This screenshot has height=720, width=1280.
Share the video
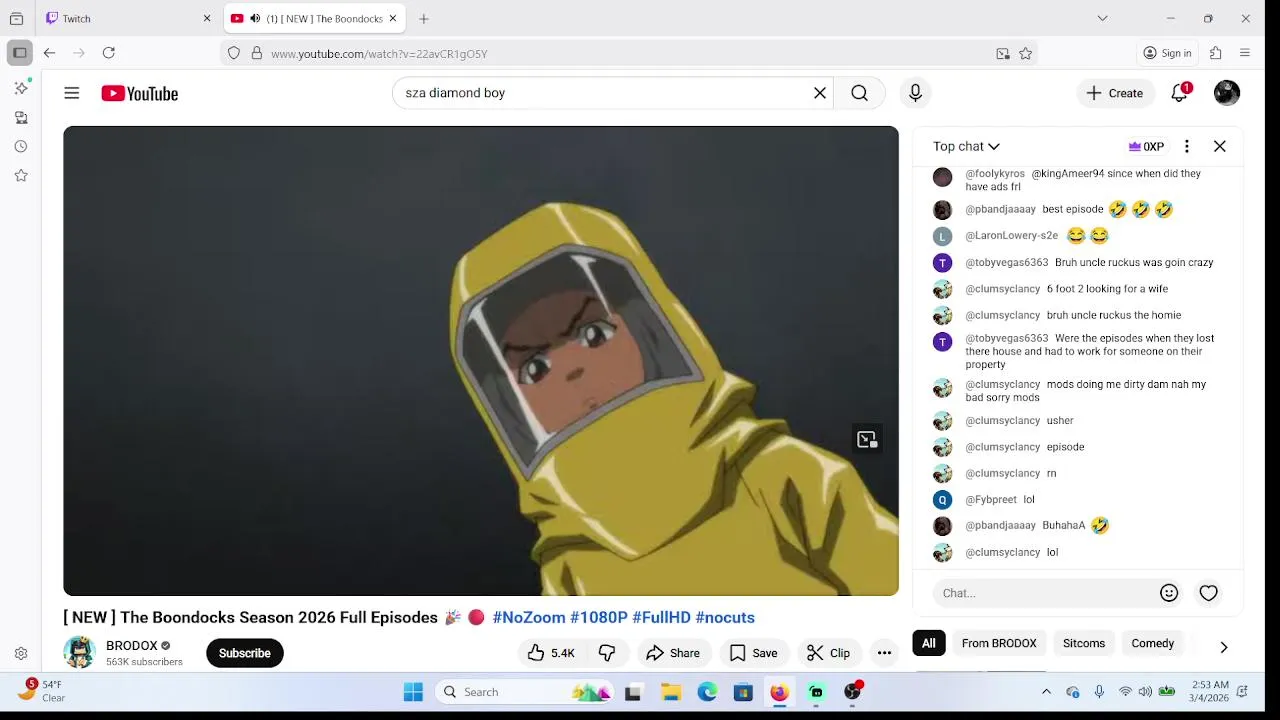click(x=673, y=653)
